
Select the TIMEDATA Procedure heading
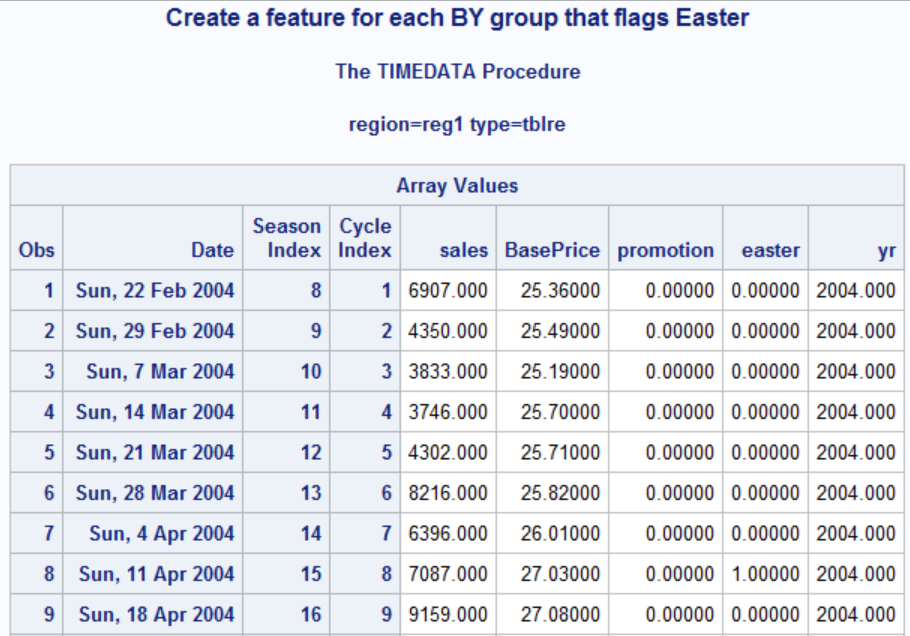point(457,71)
